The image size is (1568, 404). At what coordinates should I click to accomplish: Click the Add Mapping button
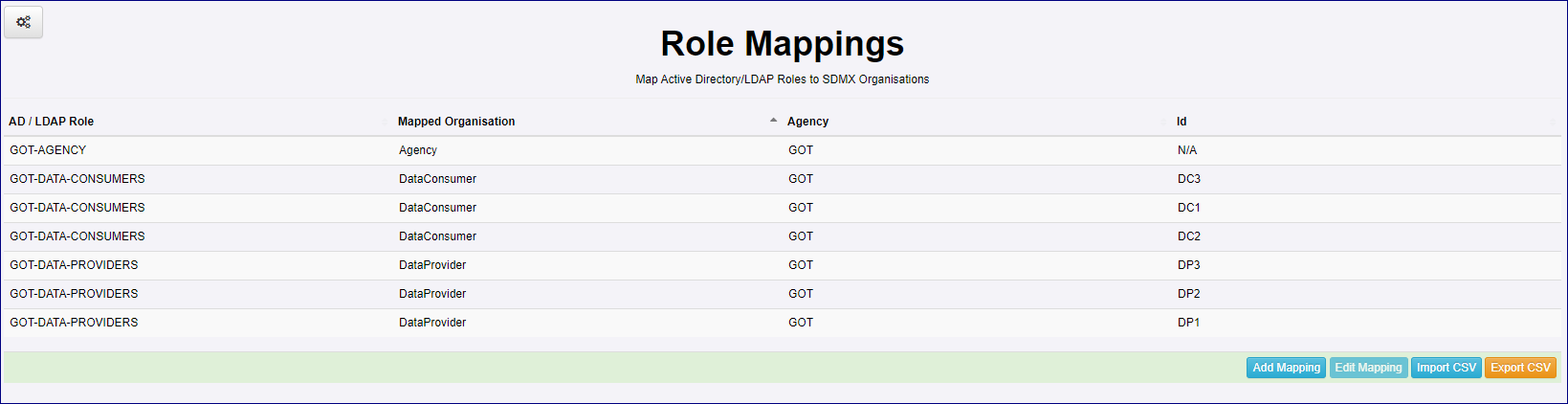click(1286, 368)
